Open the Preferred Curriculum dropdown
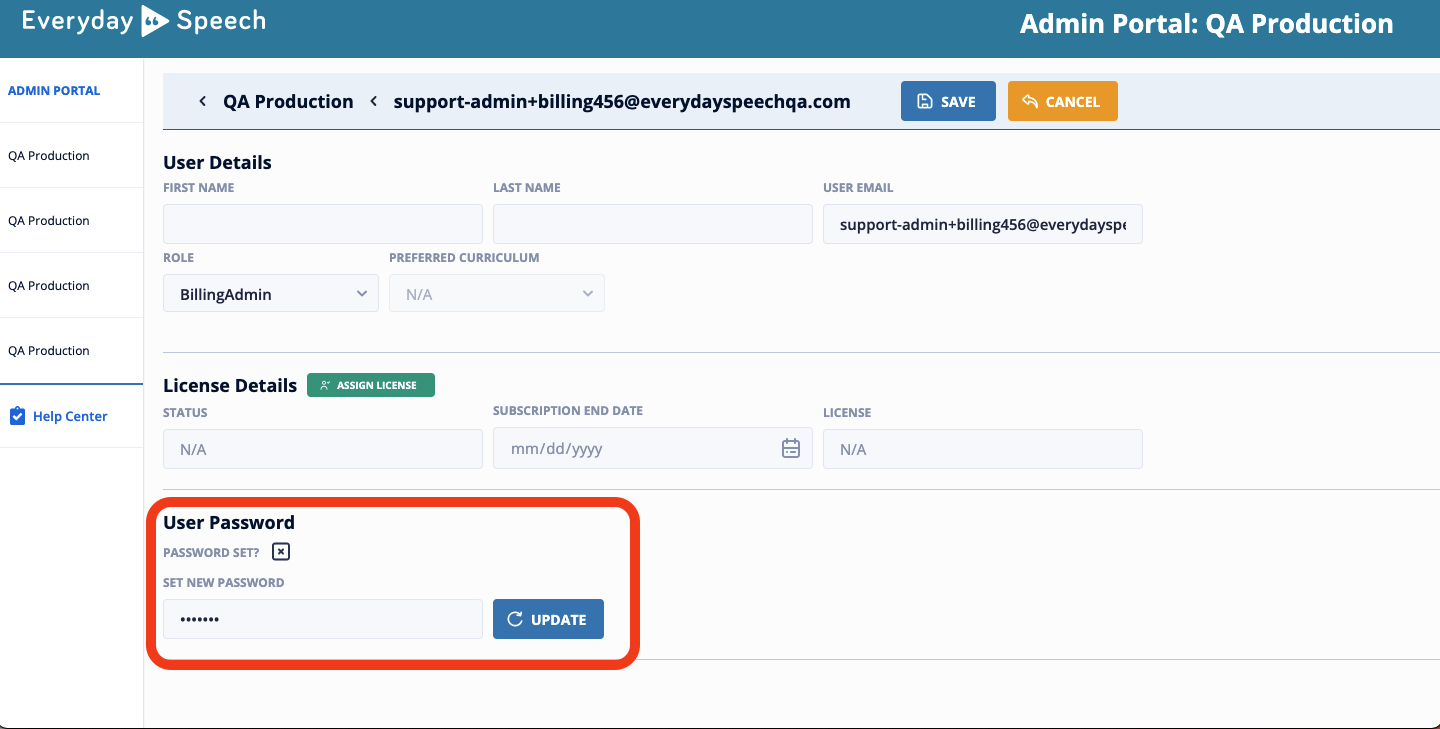The height and width of the screenshot is (729, 1440). pyautogui.click(x=497, y=293)
